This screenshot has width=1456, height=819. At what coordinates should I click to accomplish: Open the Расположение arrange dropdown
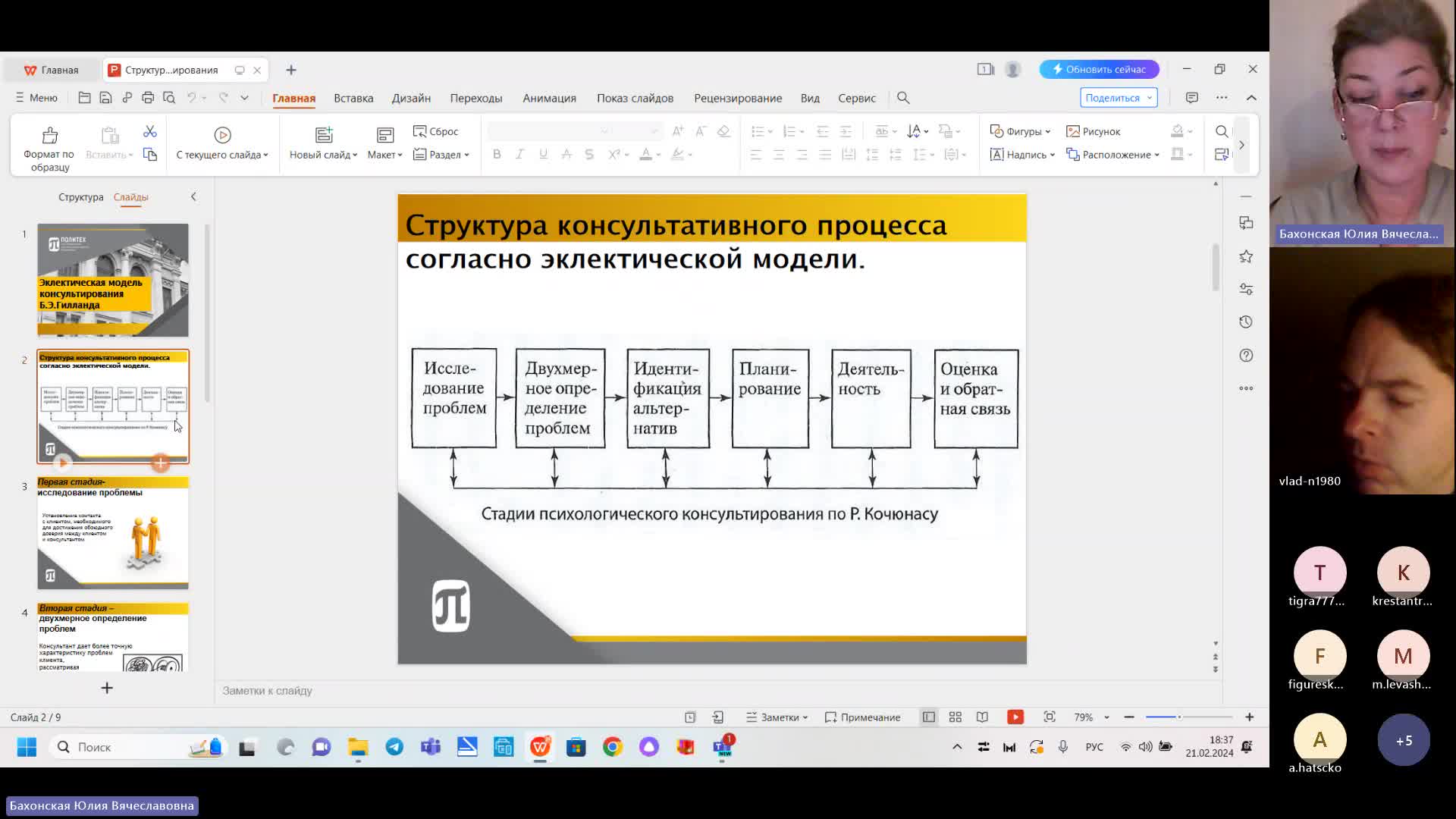point(1112,155)
